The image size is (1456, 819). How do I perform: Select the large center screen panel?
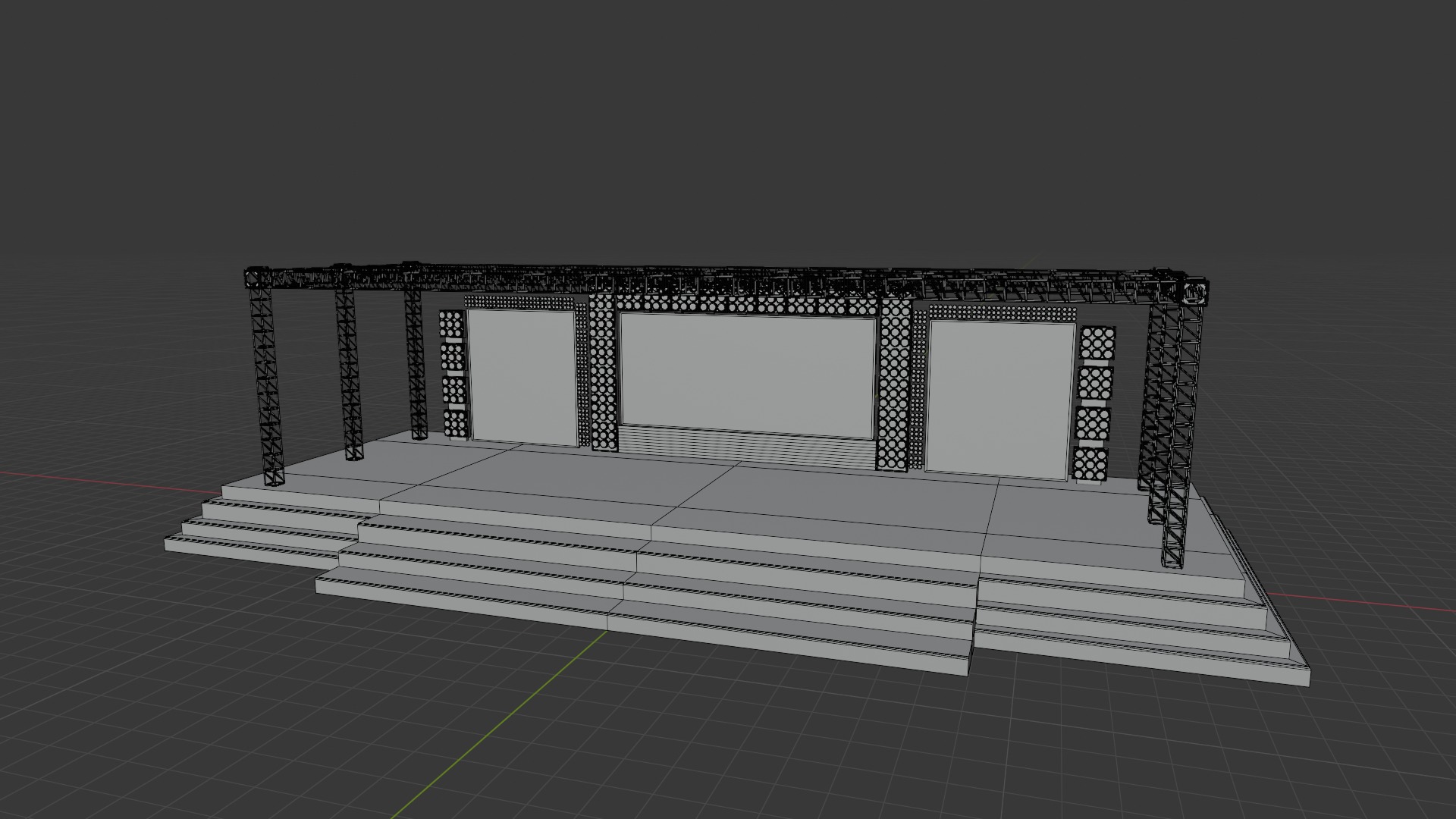point(747,375)
